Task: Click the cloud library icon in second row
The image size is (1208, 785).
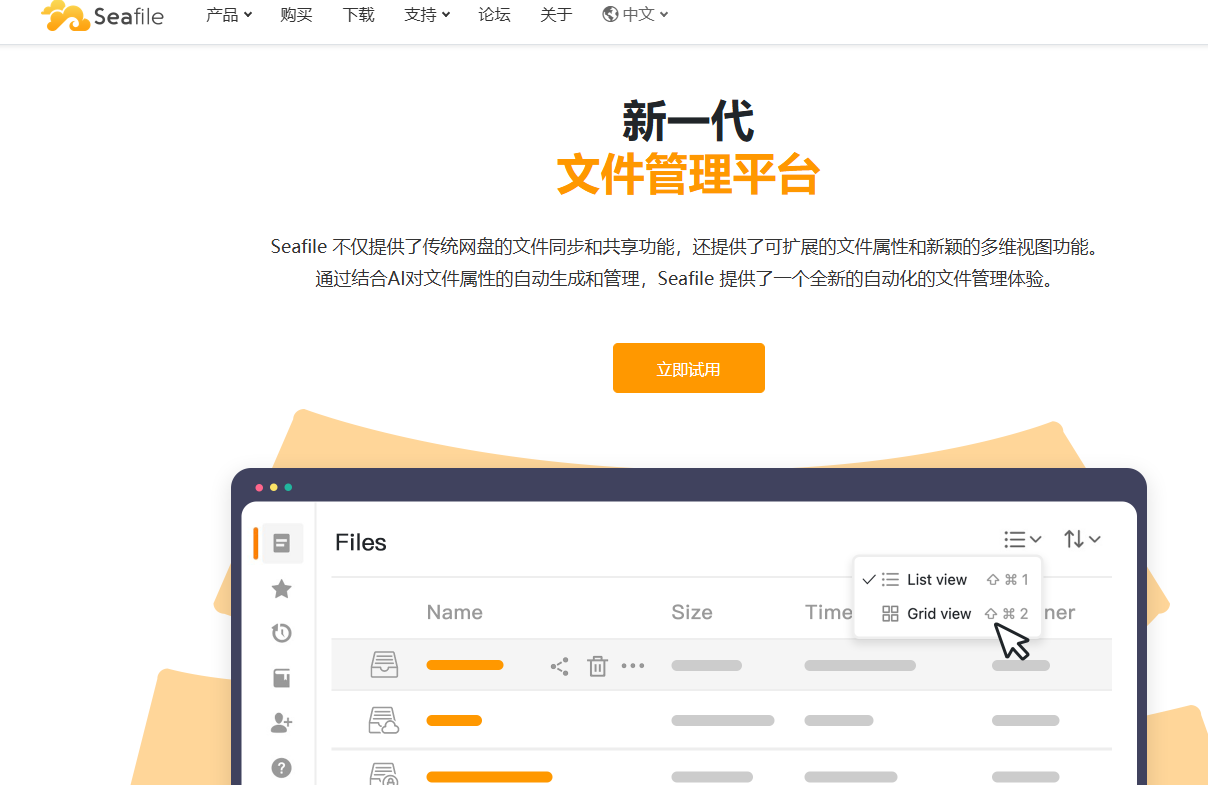Action: point(384,720)
